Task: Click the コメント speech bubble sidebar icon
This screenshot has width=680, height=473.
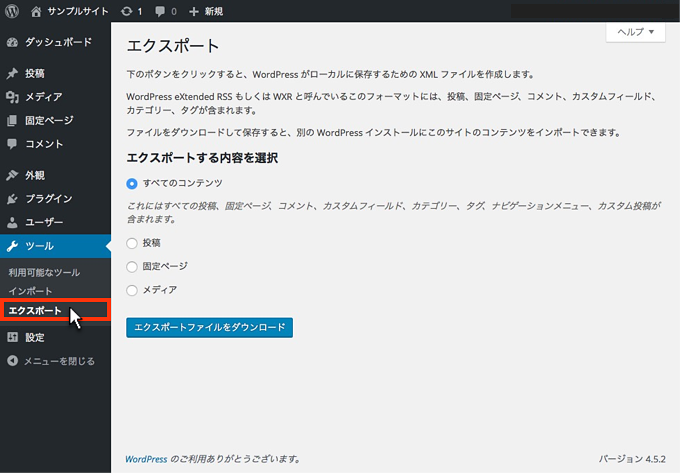Action: coord(12,144)
